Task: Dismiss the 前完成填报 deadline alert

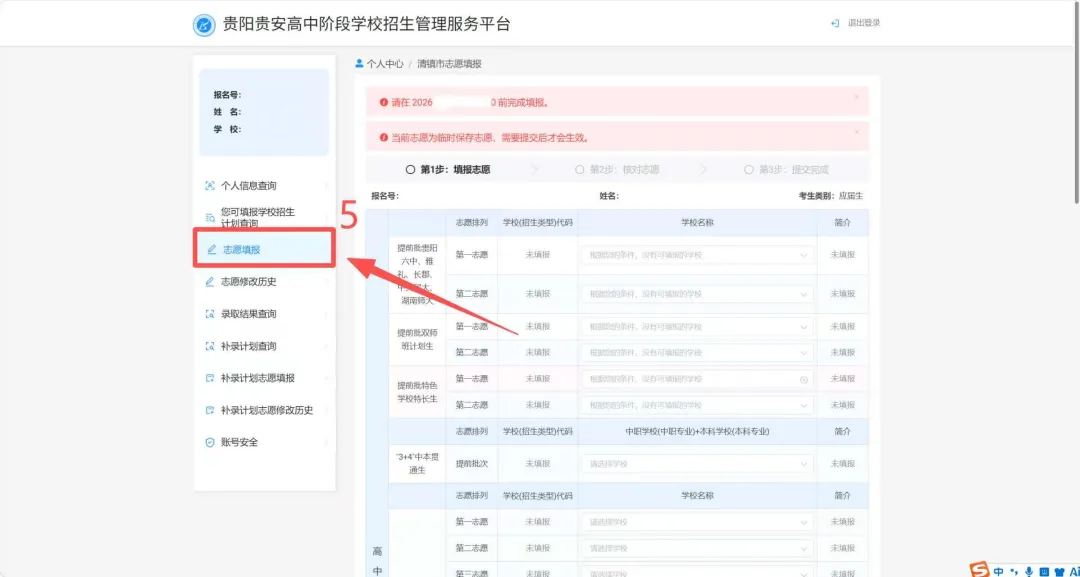Action: (857, 96)
